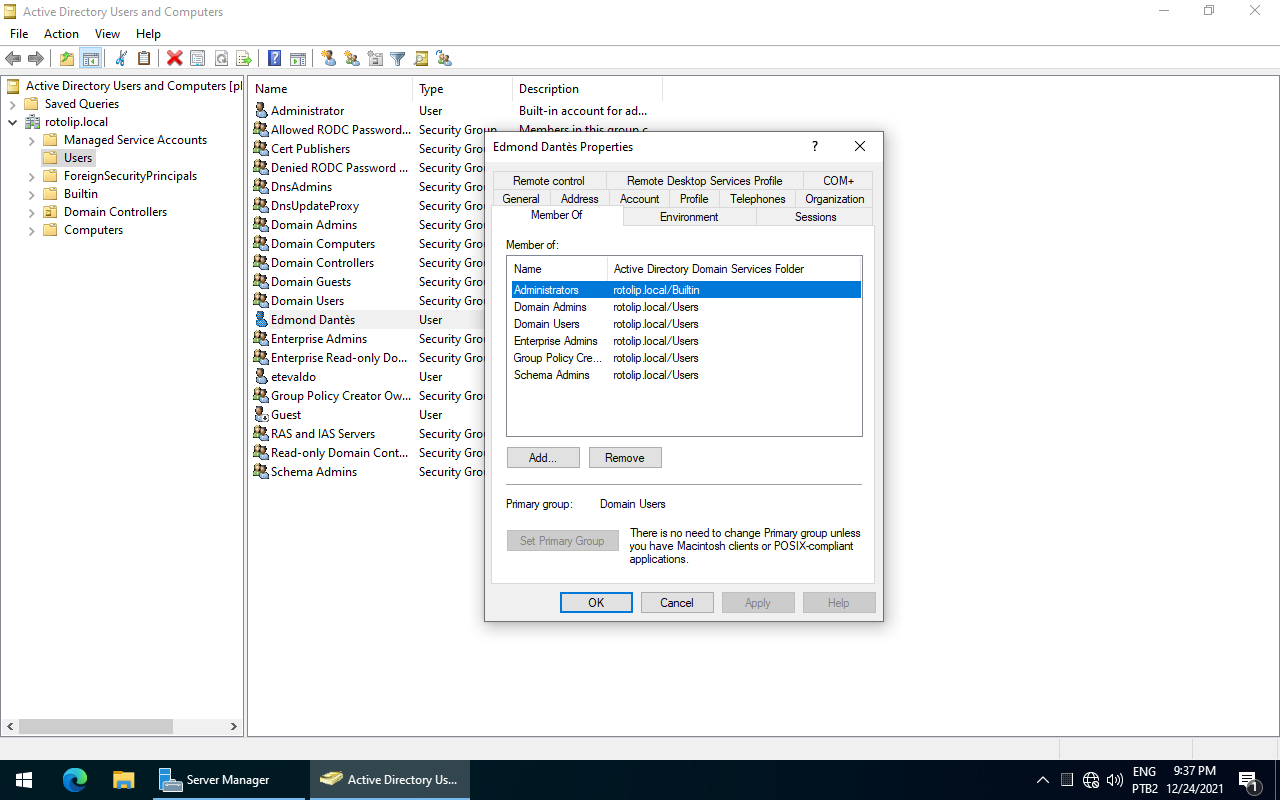
Task: Click the Up One Level folder icon
Action: point(67,59)
